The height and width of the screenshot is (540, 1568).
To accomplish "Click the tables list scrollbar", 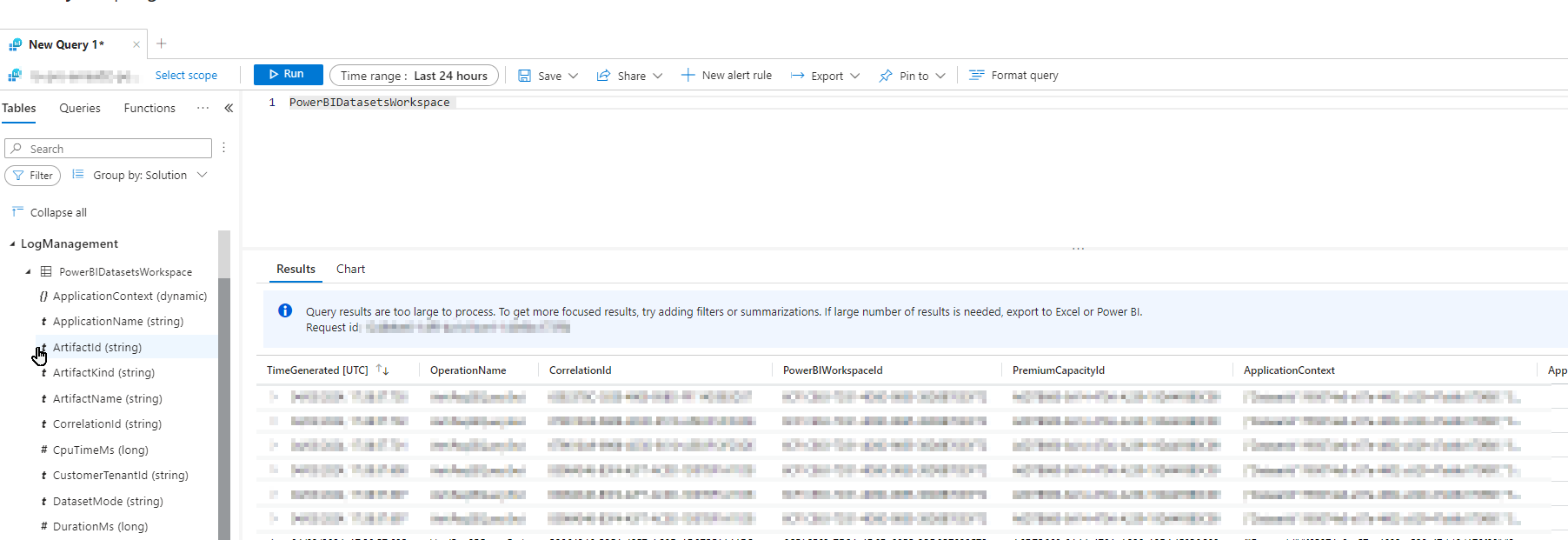I will (x=224, y=409).
